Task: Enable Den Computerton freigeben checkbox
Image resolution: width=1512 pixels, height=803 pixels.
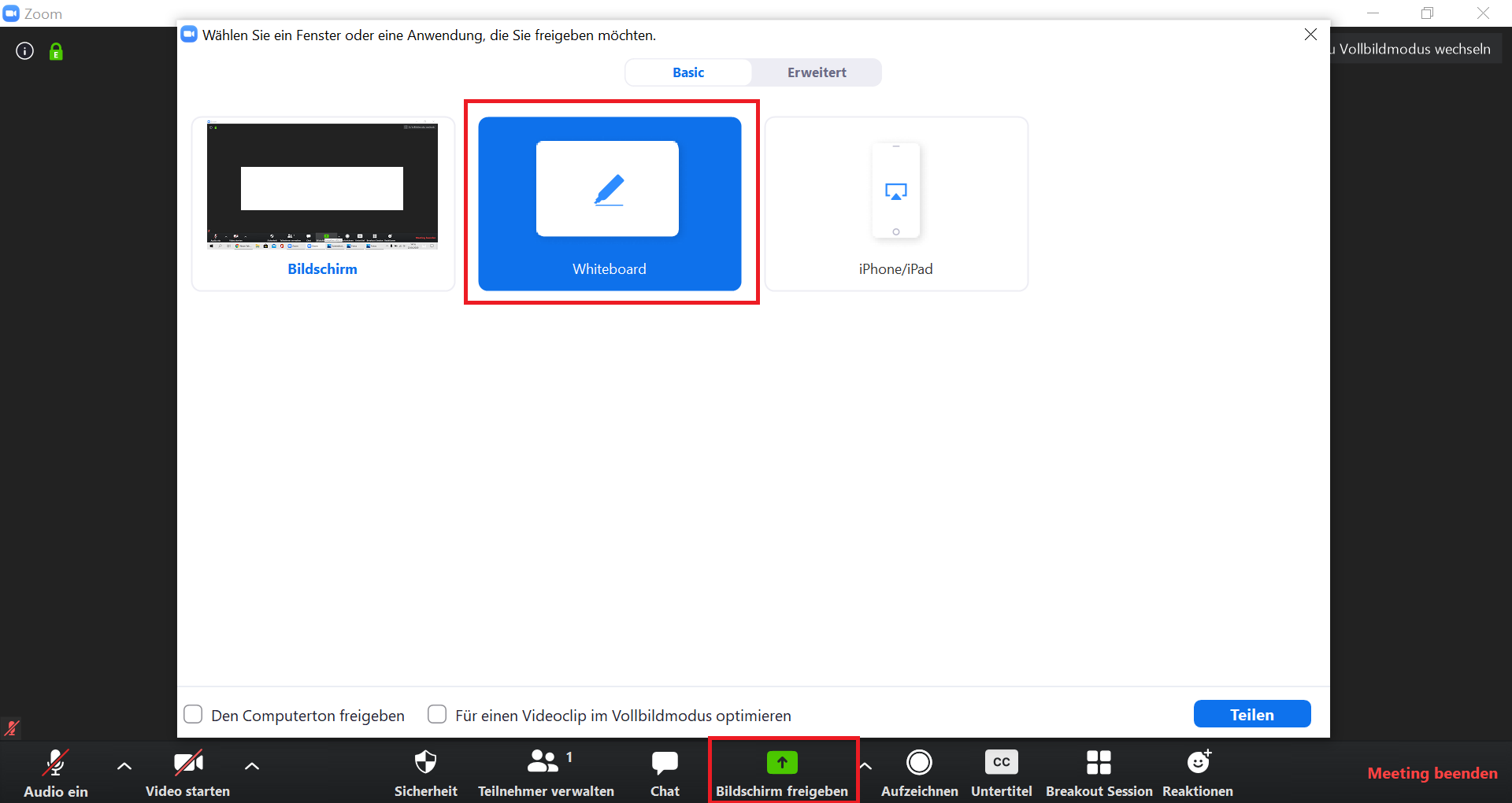Action: tap(193, 714)
